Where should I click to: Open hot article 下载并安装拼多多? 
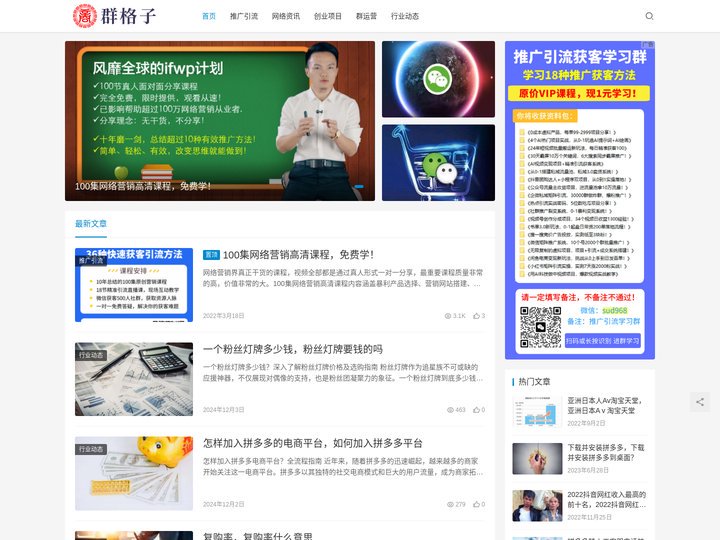coord(606,452)
